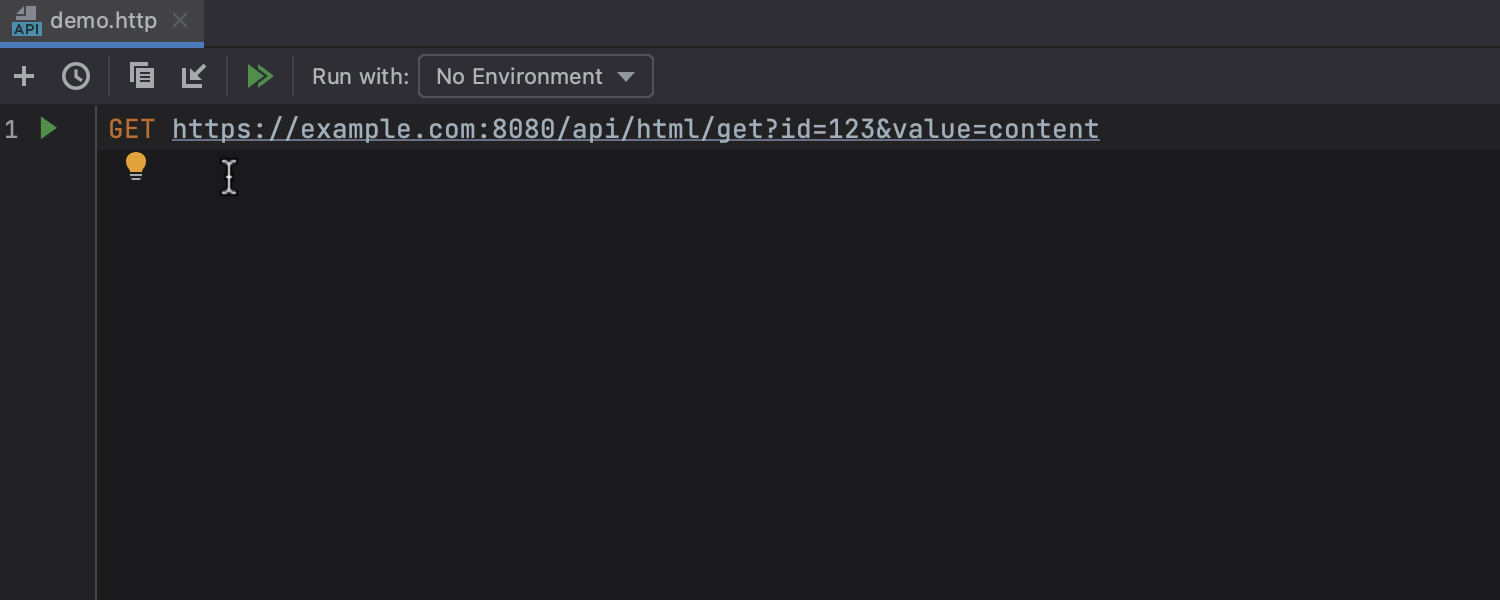Click the API file icon on the tab

pyautogui.click(x=26, y=21)
